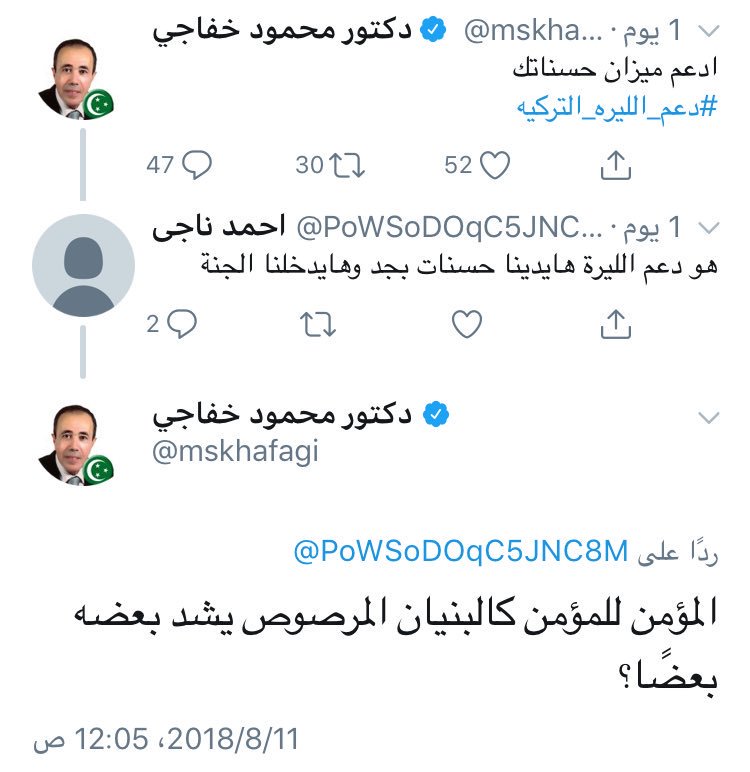Viewport: 750px width, 772px height.
Task: Retweet احمد ناجى's reply tweet
Action: click(318, 324)
